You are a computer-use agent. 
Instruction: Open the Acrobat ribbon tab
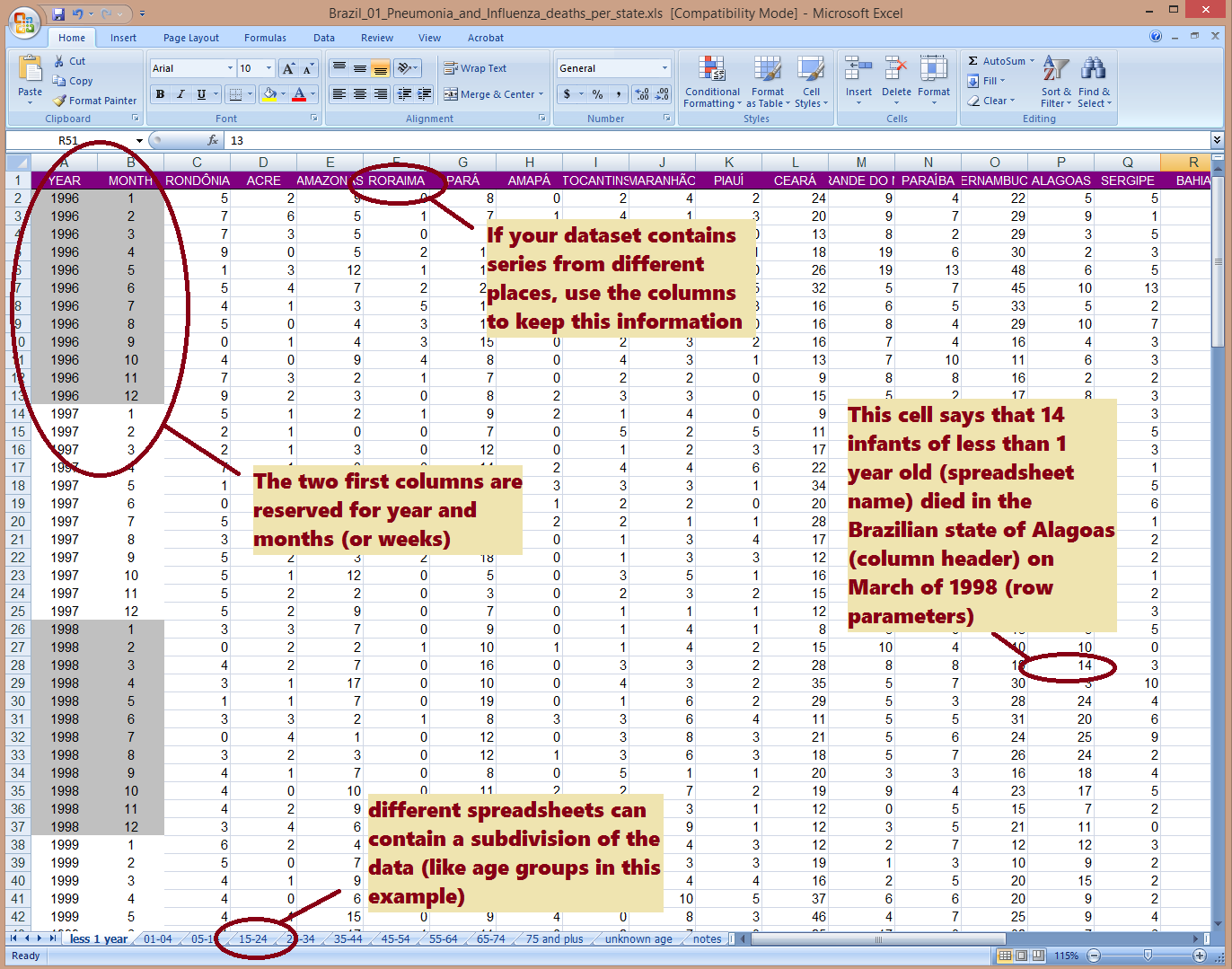click(x=486, y=38)
